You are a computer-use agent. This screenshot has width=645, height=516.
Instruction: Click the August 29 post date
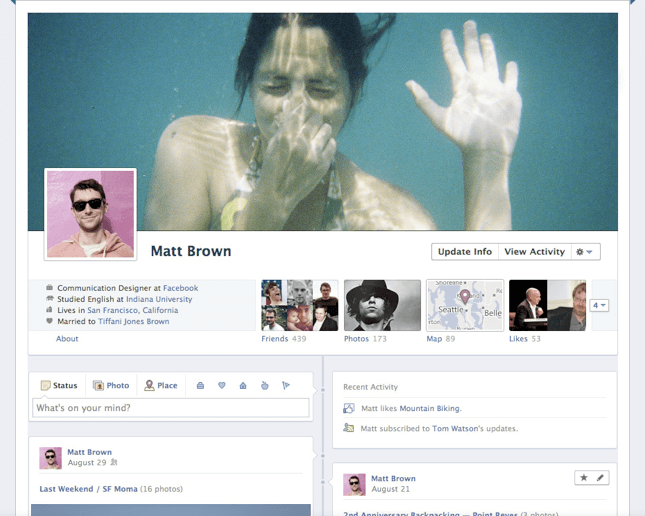[87, 463]
